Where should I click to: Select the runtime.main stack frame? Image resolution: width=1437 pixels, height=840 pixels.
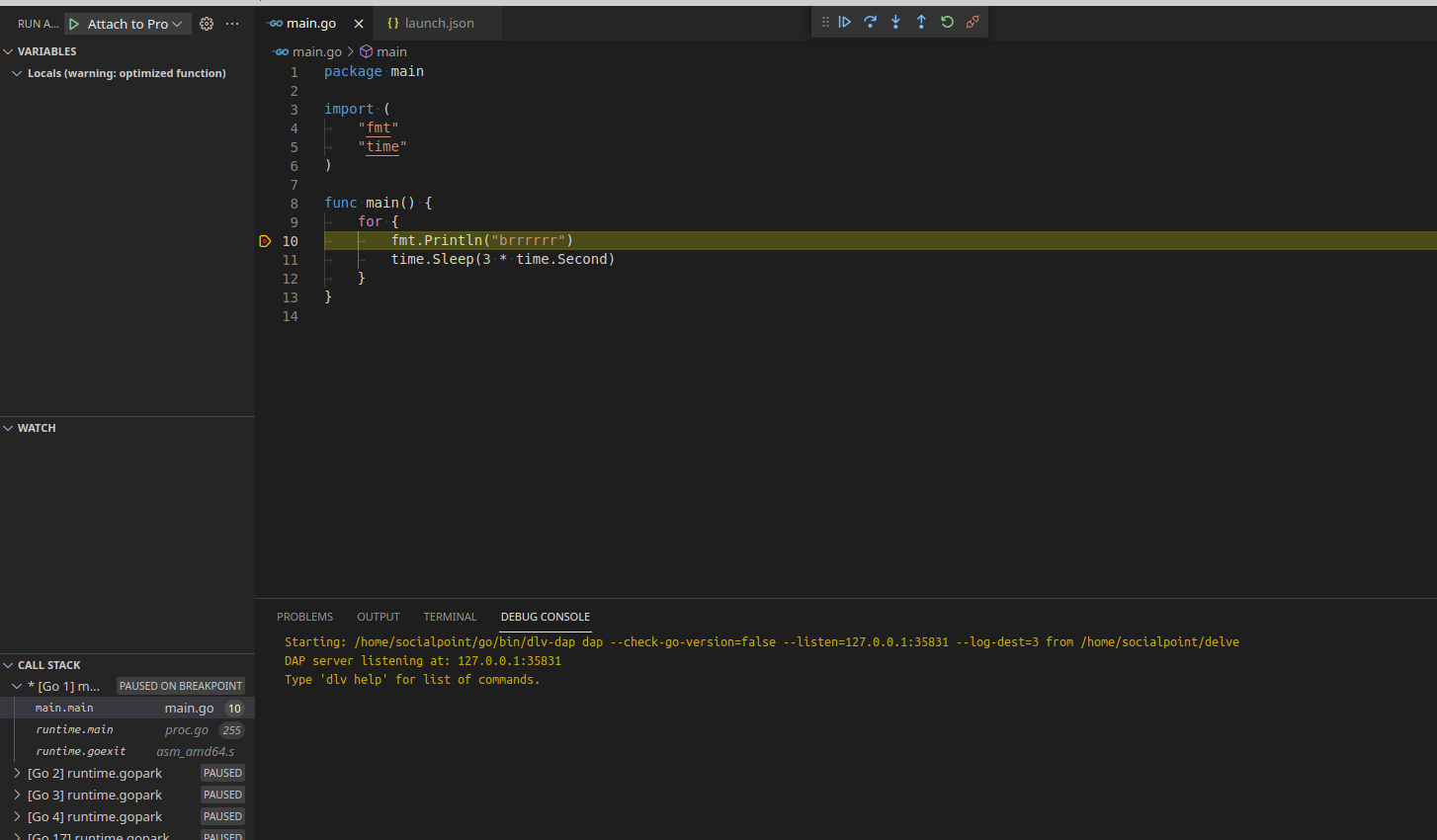tap(127, 729)
